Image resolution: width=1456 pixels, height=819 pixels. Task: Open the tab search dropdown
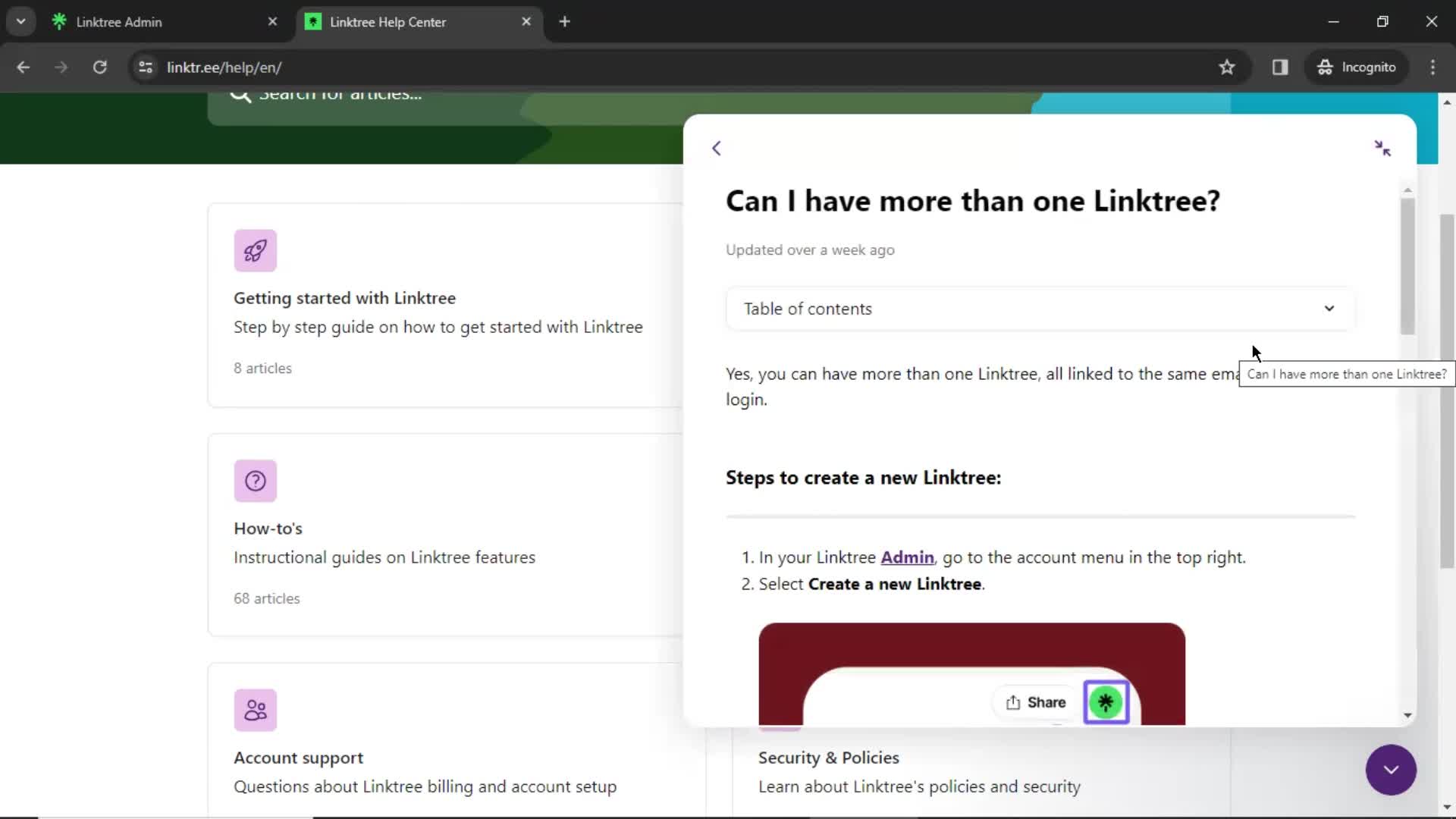[20, 22]
